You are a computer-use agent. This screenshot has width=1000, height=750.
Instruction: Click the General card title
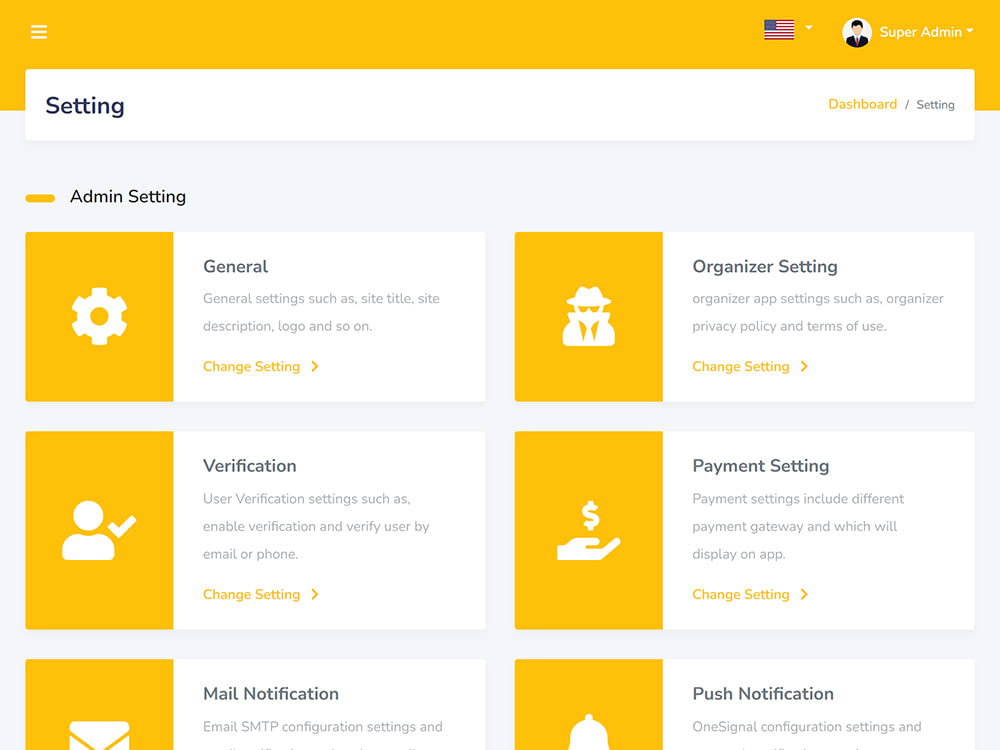(235, 267)
